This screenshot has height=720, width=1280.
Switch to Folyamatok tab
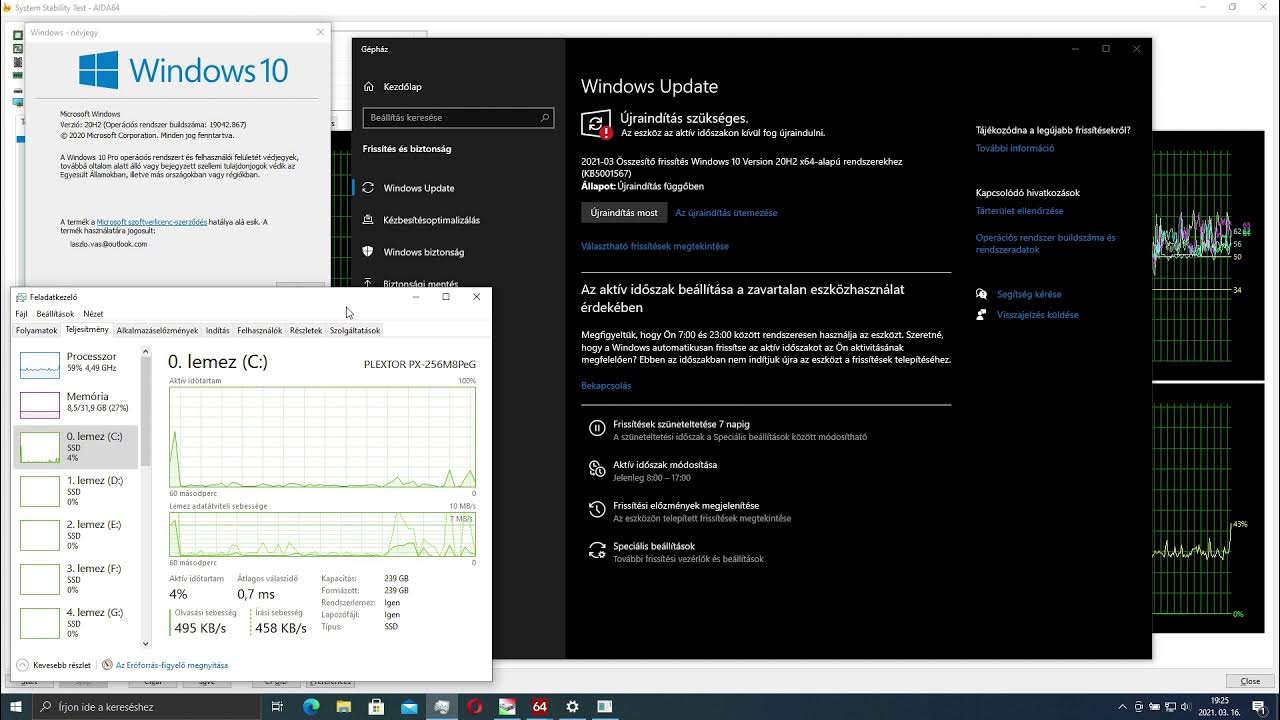37,331
